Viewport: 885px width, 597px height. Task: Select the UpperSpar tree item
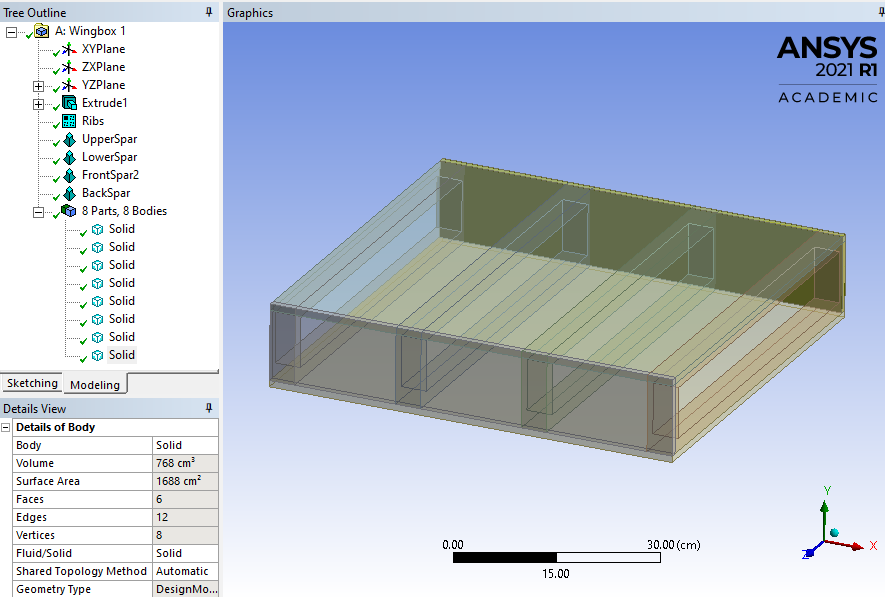tap(109, 139)
